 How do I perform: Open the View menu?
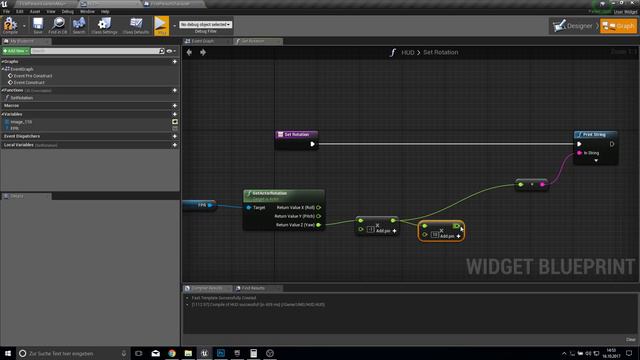tap(51, 11)
